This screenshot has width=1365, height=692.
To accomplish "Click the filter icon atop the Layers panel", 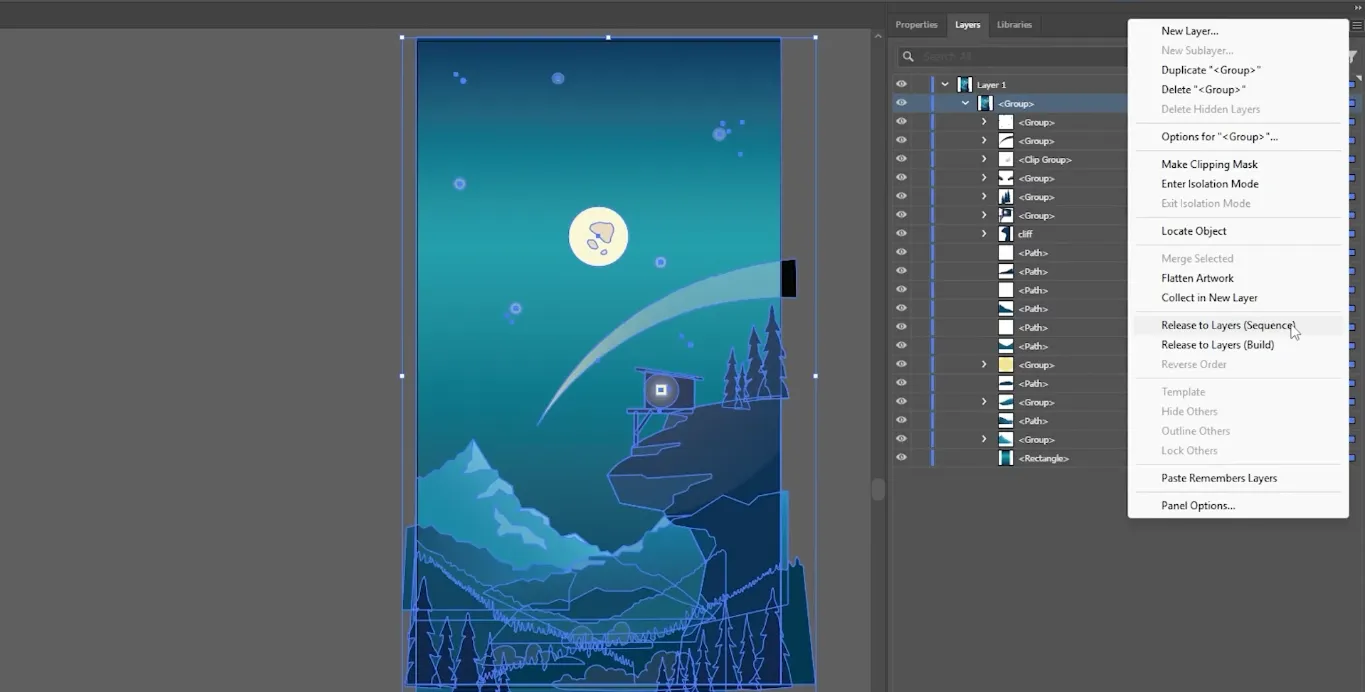I will (1352, 58).
